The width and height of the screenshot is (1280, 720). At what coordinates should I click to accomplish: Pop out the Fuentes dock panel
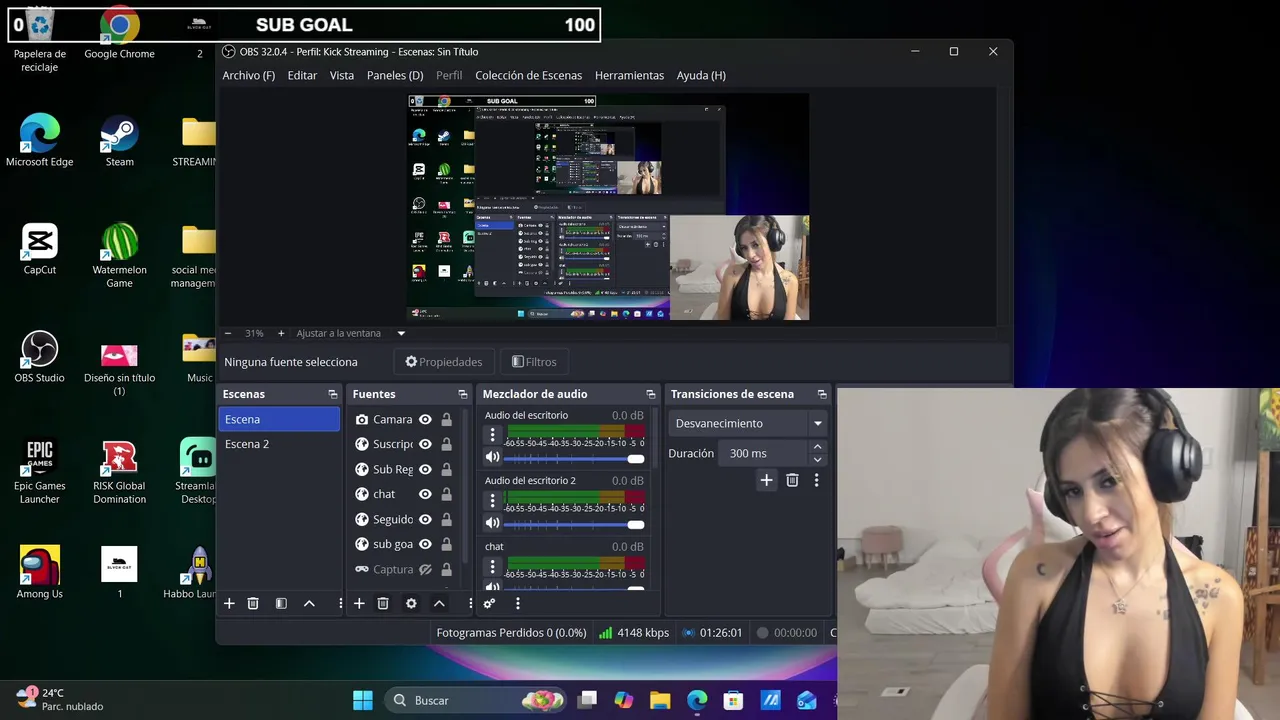[462, 394]
